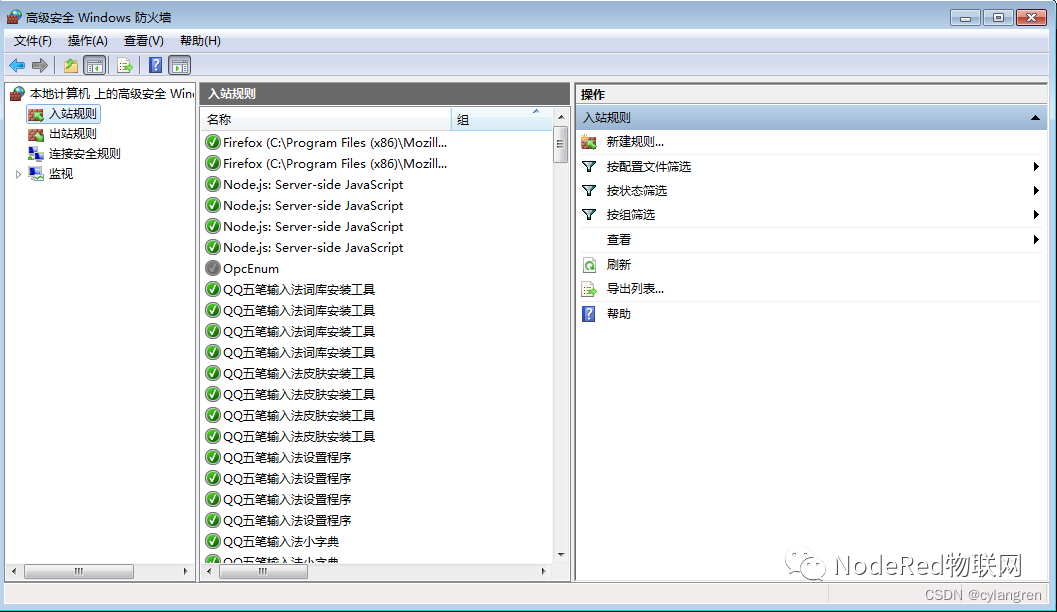Sort rules by the 组 column header
Image resolution: width=1057 pixels, height=612 pixels.
(x=501, y=119)
